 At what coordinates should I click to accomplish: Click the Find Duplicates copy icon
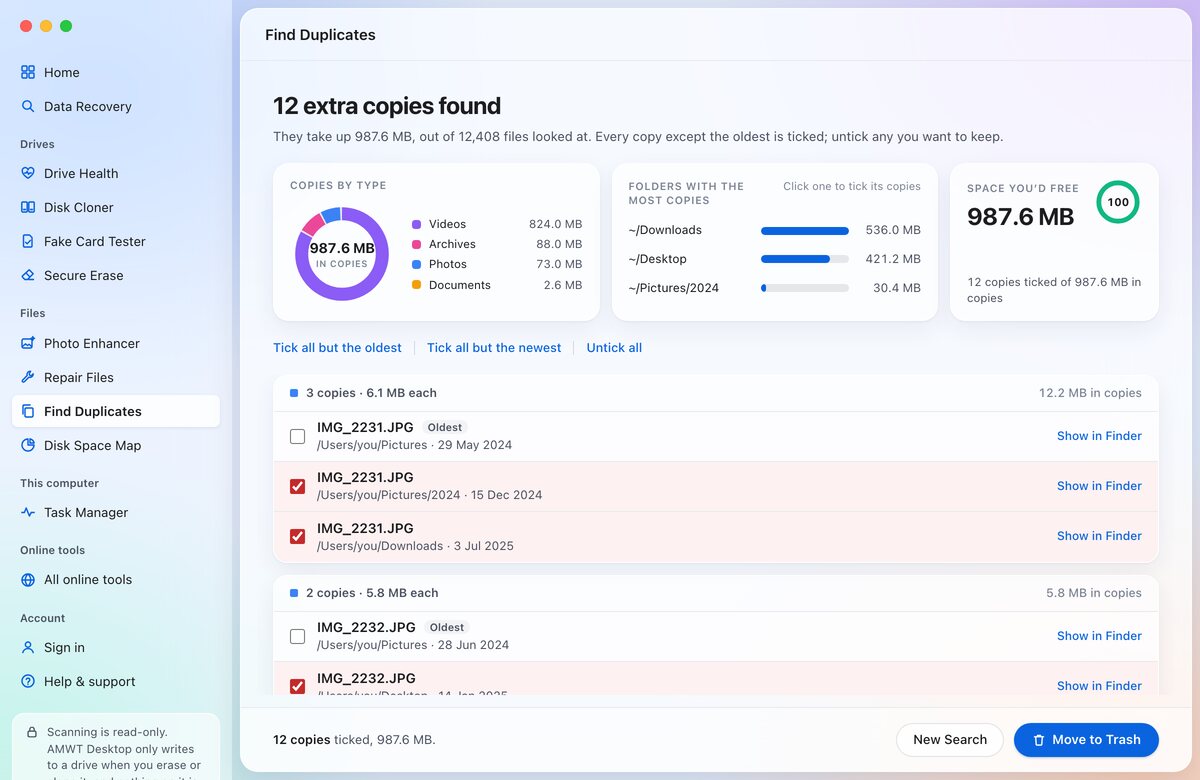28,411
